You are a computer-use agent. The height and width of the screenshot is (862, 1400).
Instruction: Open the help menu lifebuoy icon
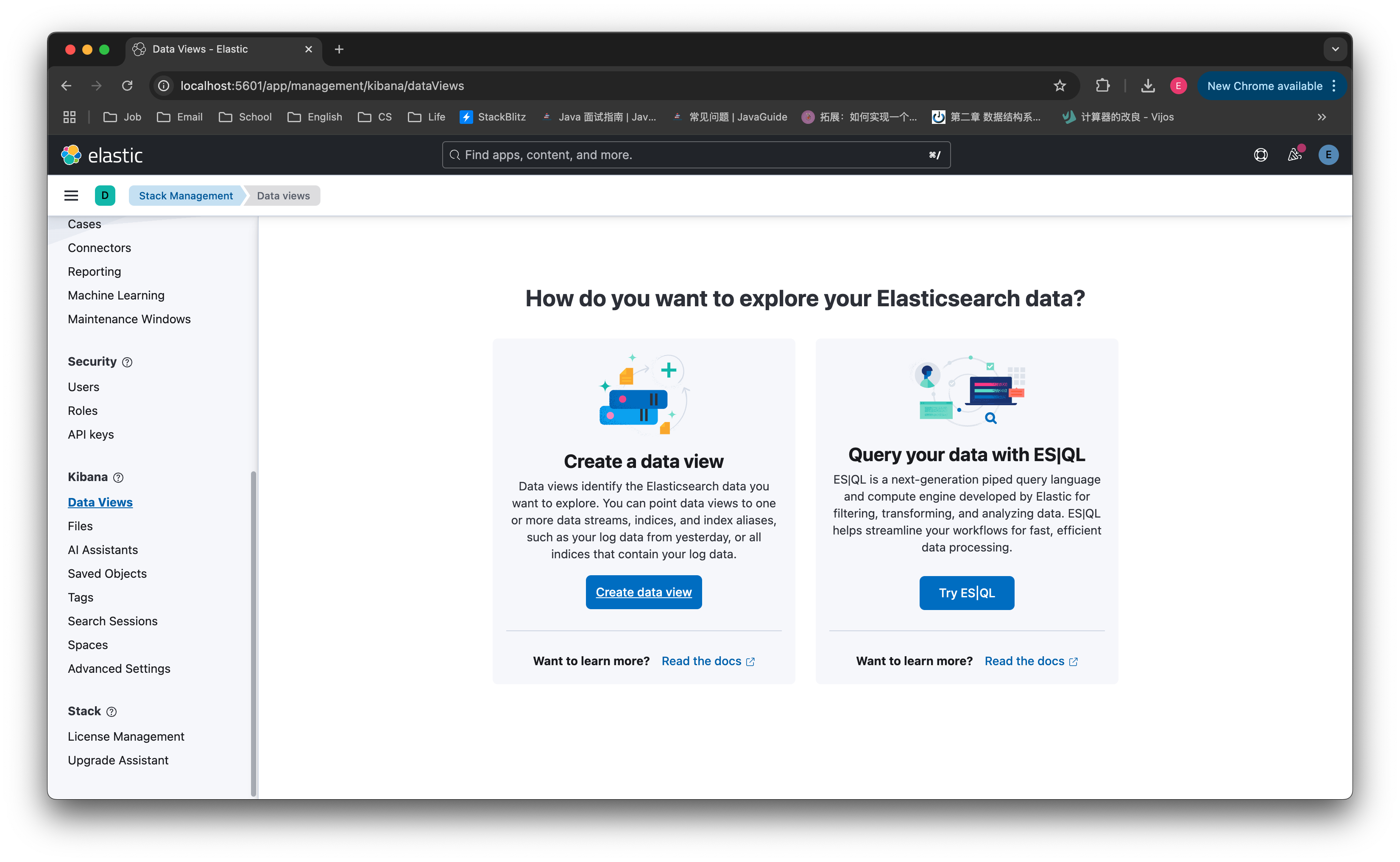(x=1261, y=155)
